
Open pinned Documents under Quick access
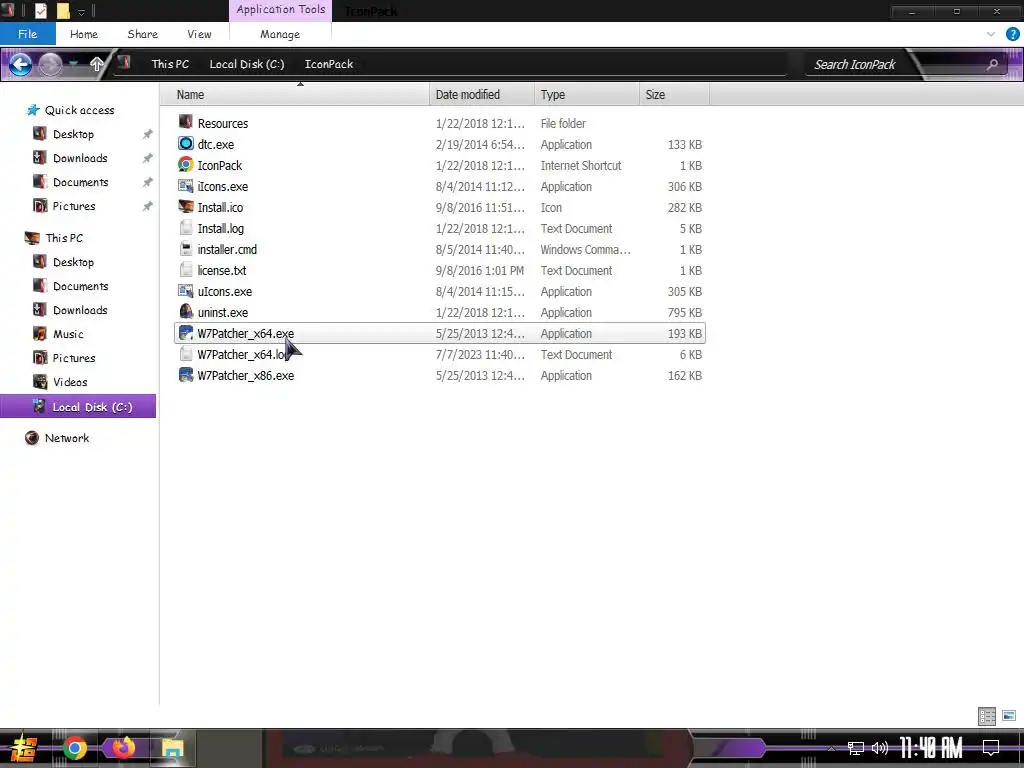[x=80, y=182]
